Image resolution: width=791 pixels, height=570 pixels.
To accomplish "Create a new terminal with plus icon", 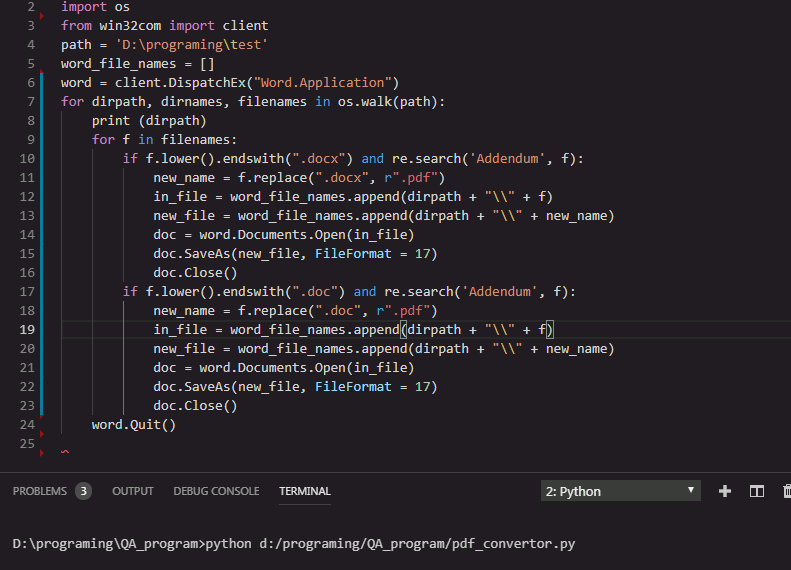I will click(725, 491).
